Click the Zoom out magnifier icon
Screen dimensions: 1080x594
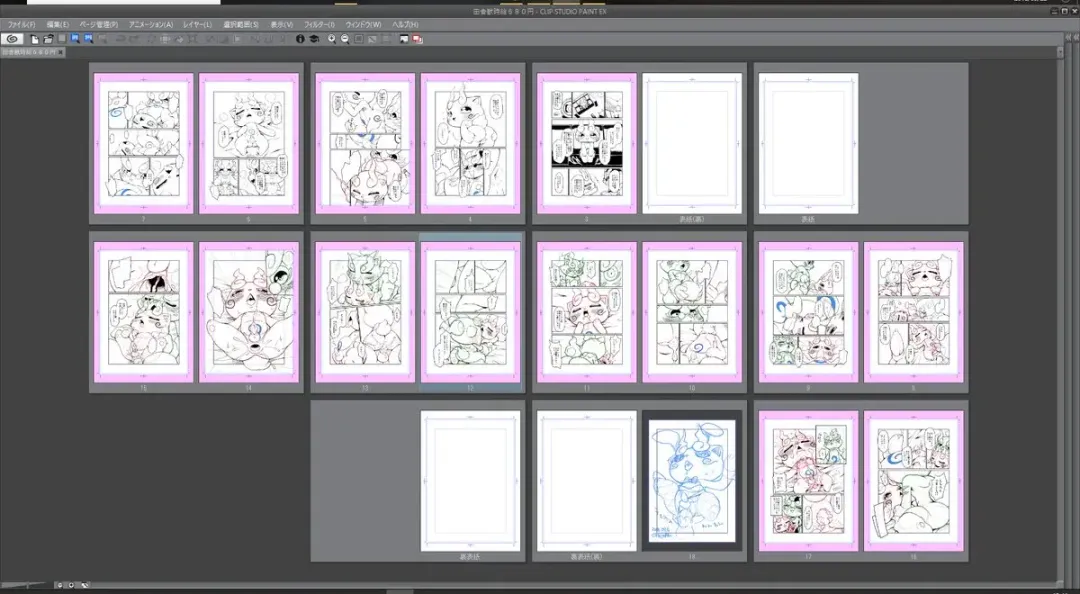click(x=345, y=39)
